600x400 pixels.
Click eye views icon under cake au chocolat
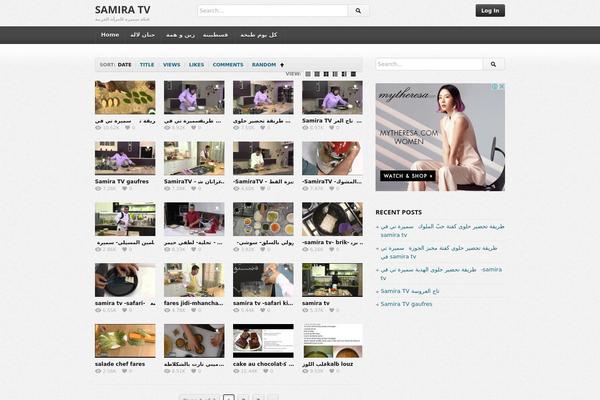click(x=236, y=371)
